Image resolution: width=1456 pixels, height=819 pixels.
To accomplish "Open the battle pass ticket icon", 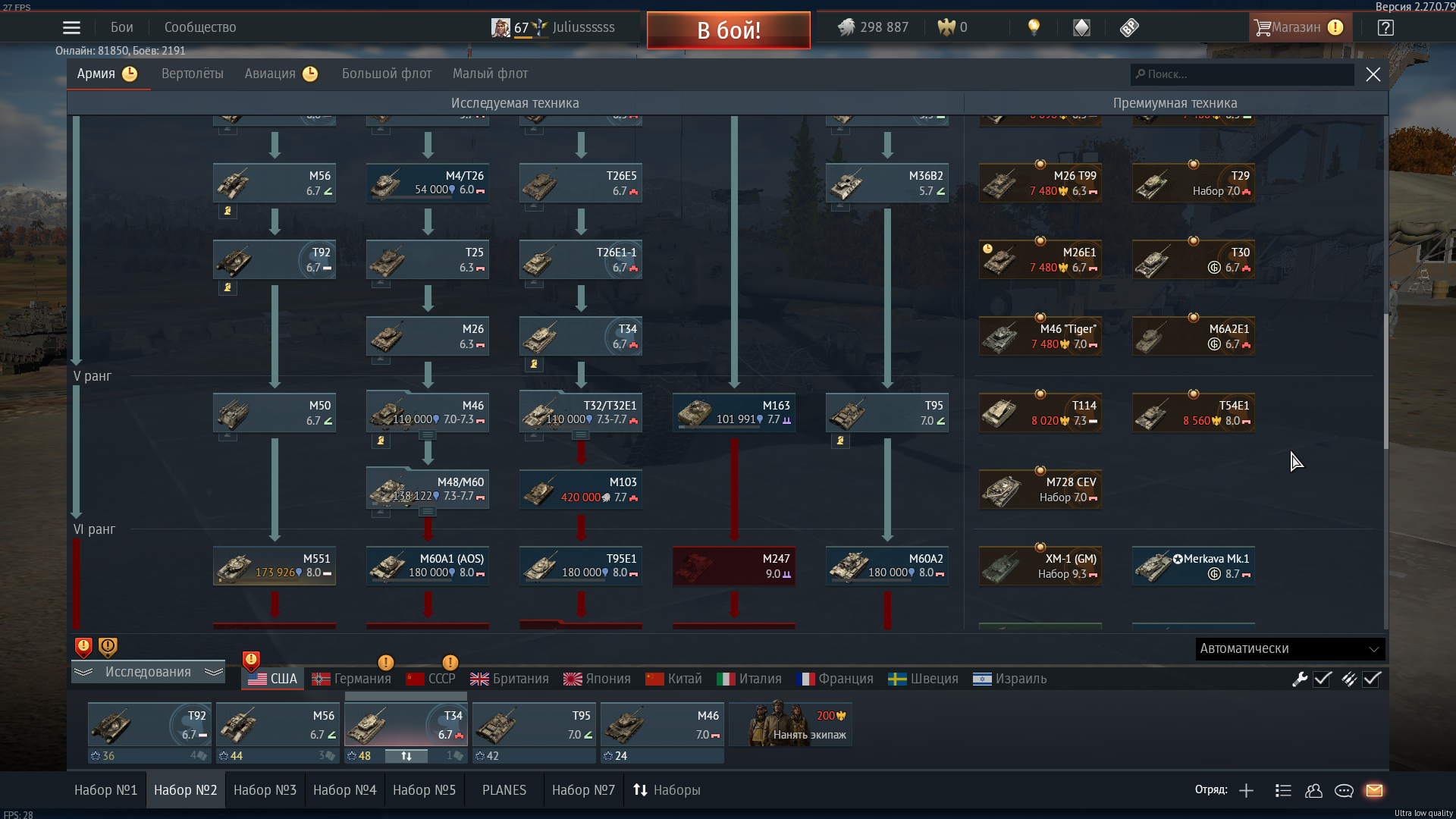I will [1129, 28].
